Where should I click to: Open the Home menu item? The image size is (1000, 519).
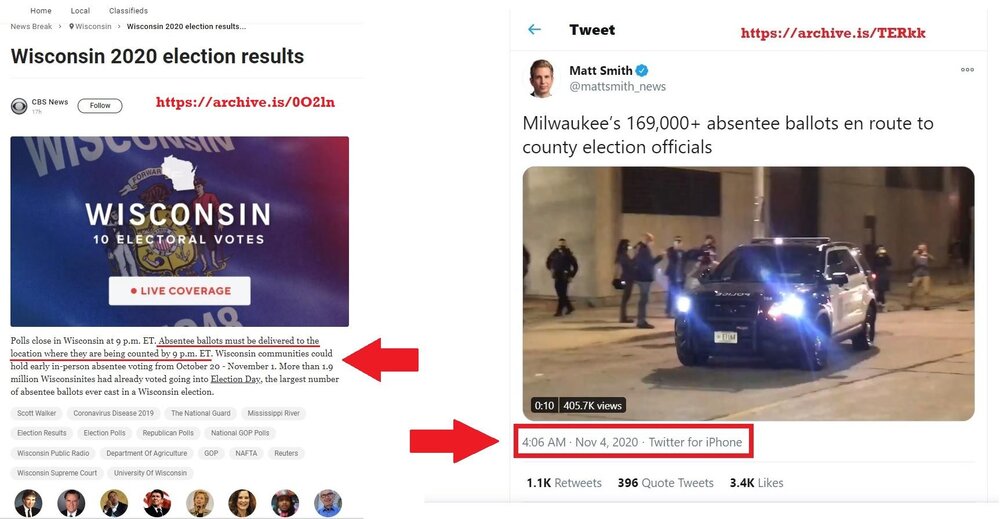click(x=41, y=11)
